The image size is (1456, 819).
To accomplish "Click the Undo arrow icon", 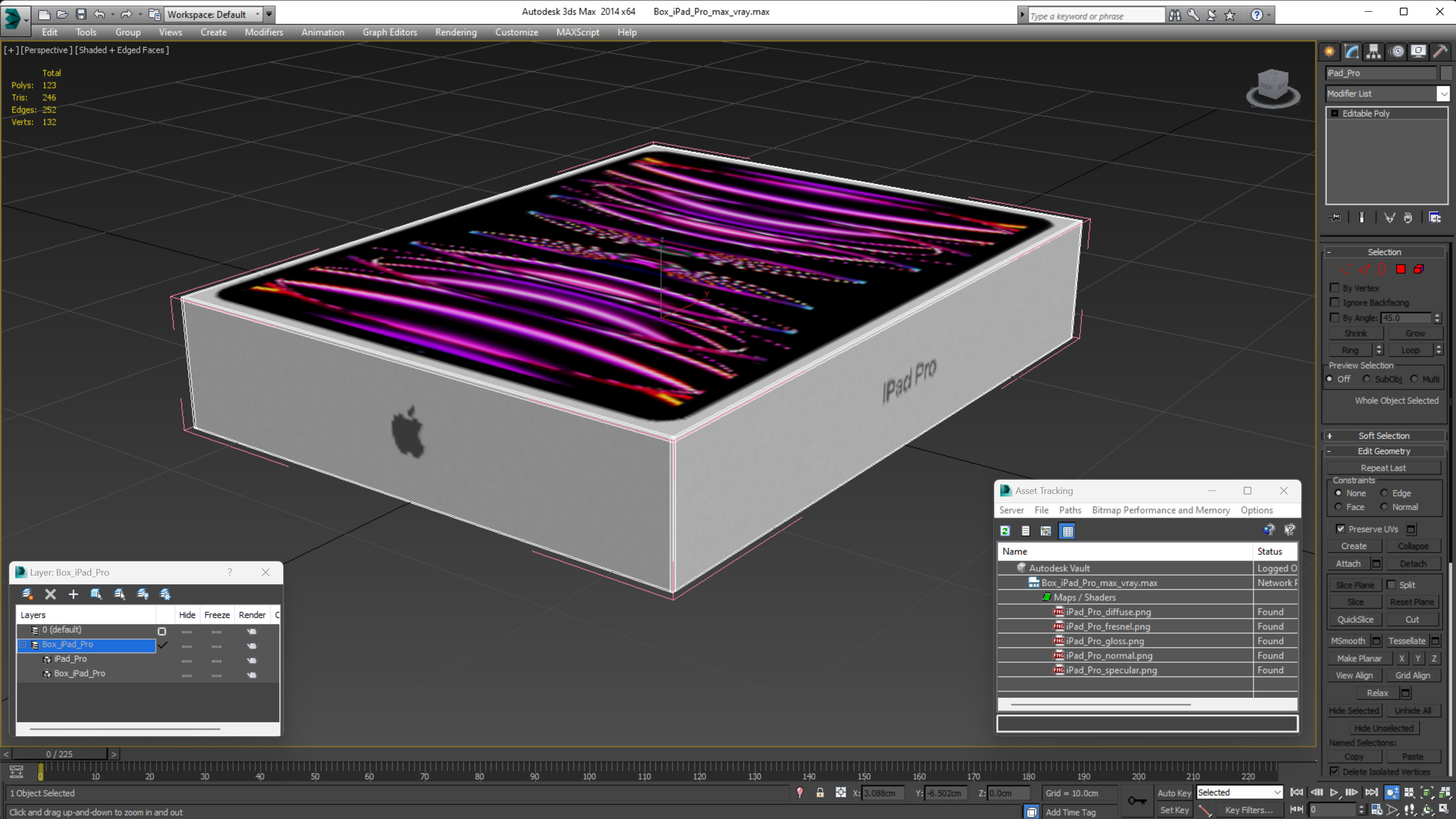I will click(x=100, y=14).
